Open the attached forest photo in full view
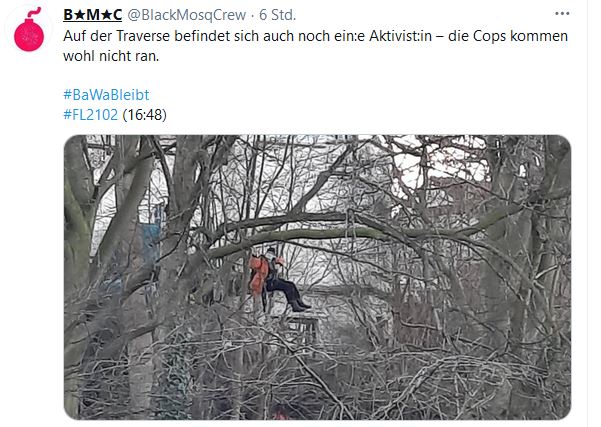601x427 pixels. 317,277
